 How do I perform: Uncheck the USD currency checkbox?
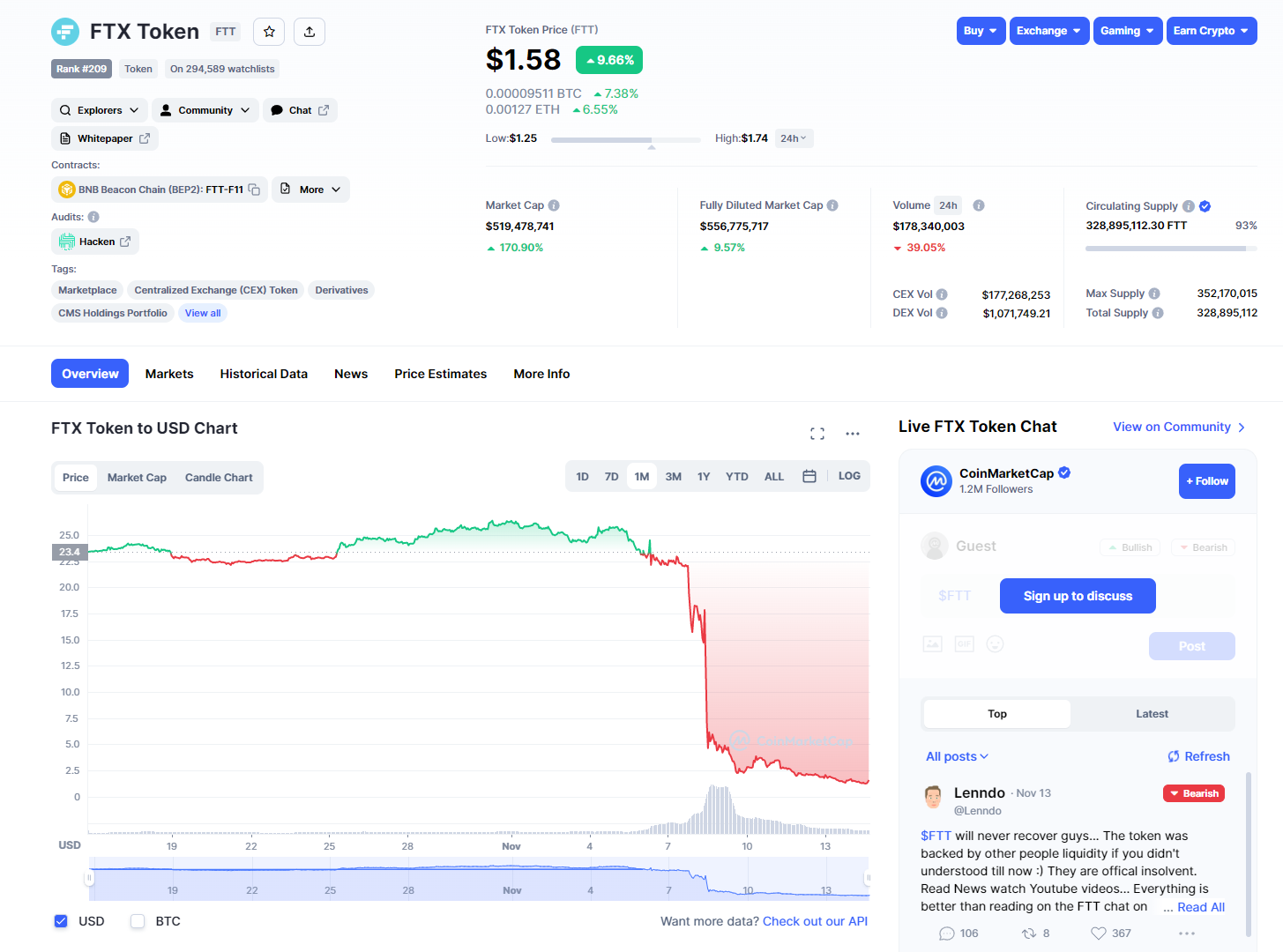[61, 921]
